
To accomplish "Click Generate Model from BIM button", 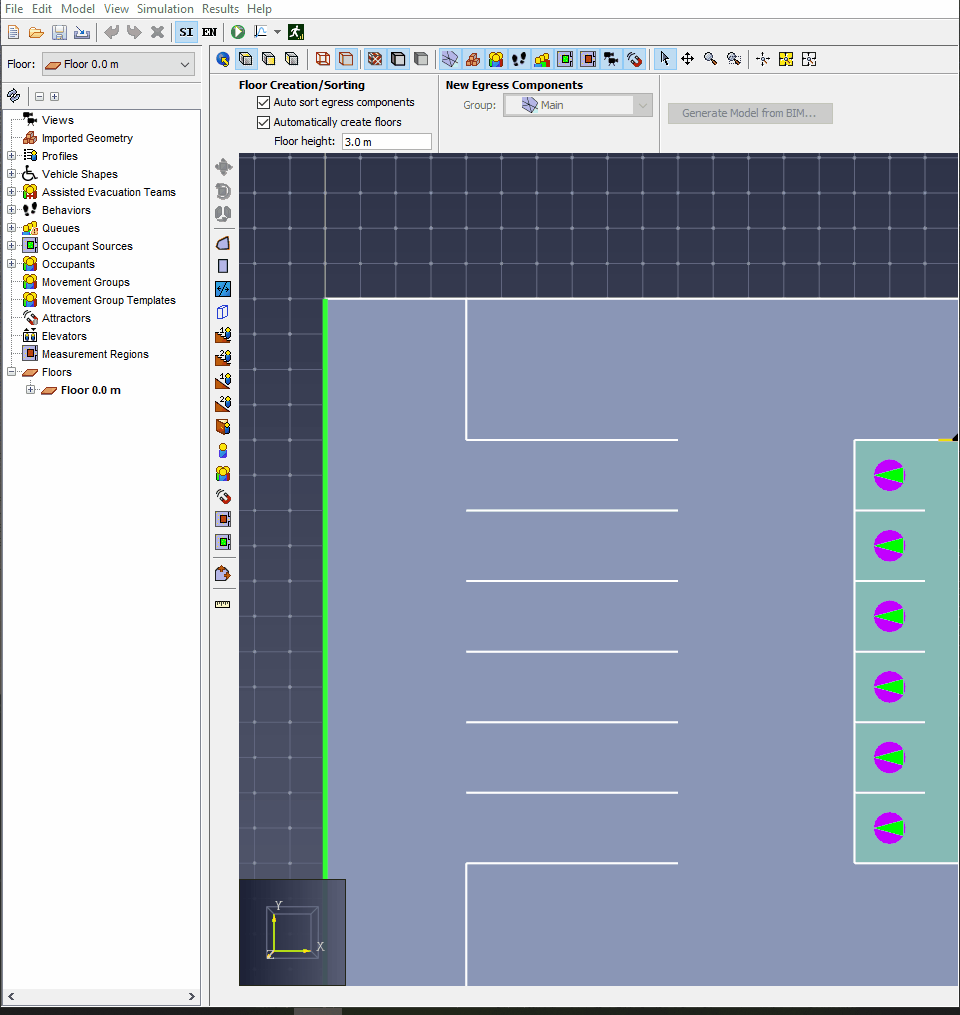I will 749,113.
